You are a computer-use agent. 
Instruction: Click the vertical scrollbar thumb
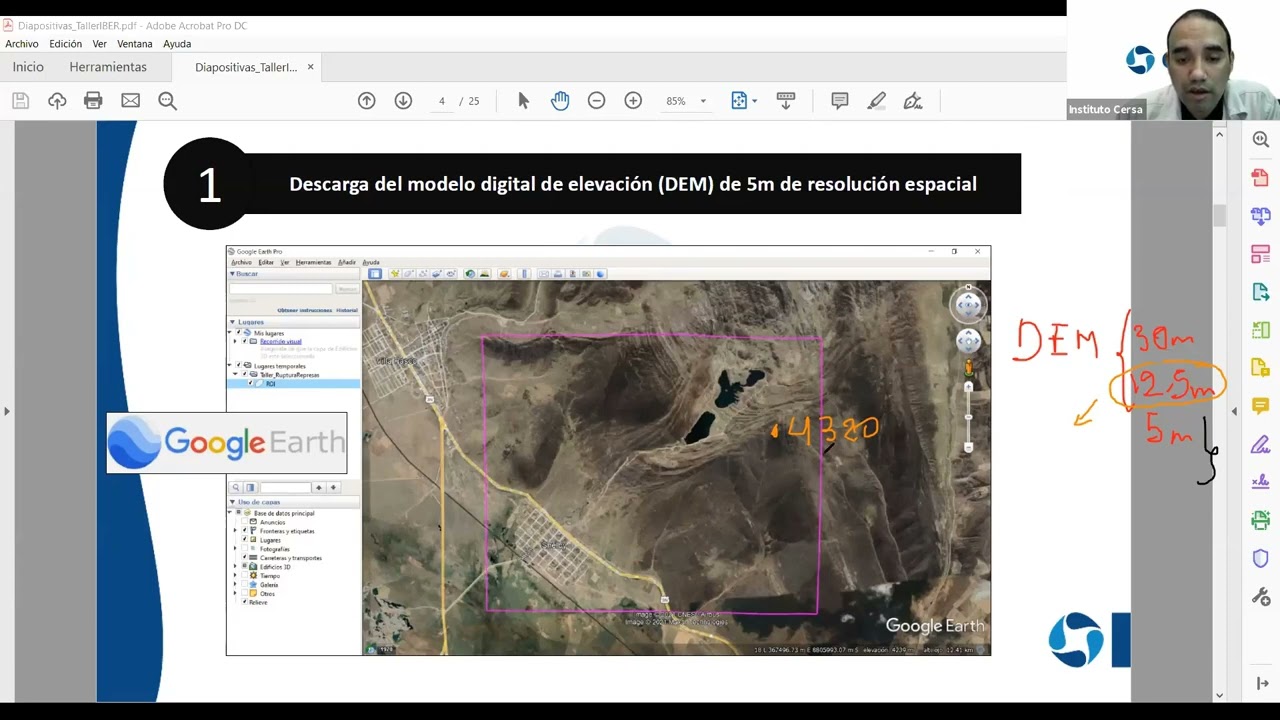(1219, 216)
